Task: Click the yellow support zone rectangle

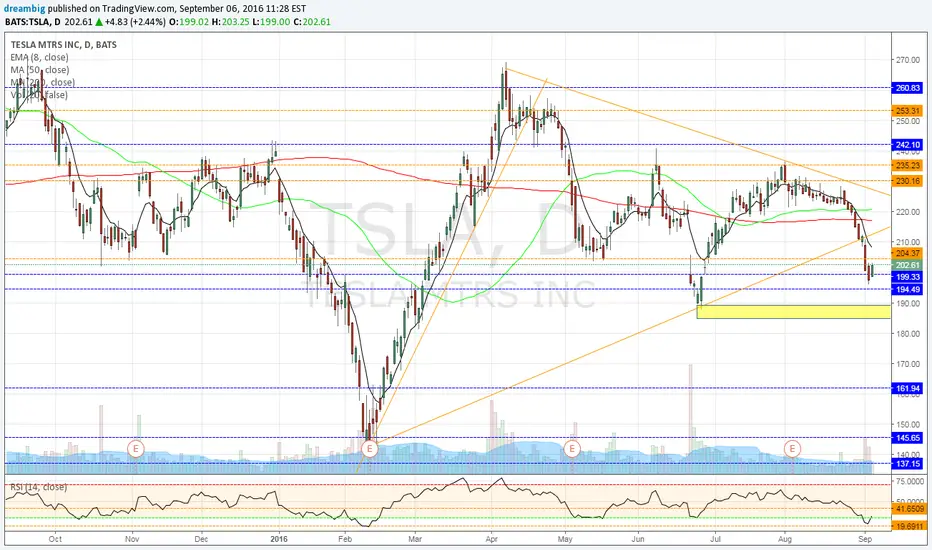Action: (x=794, y=312)
